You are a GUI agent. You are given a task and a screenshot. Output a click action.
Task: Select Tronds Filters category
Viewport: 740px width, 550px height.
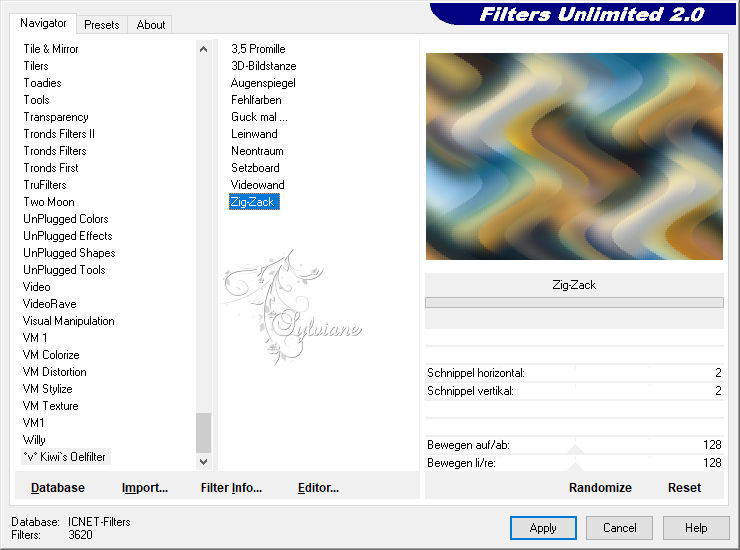click(55, 151)
